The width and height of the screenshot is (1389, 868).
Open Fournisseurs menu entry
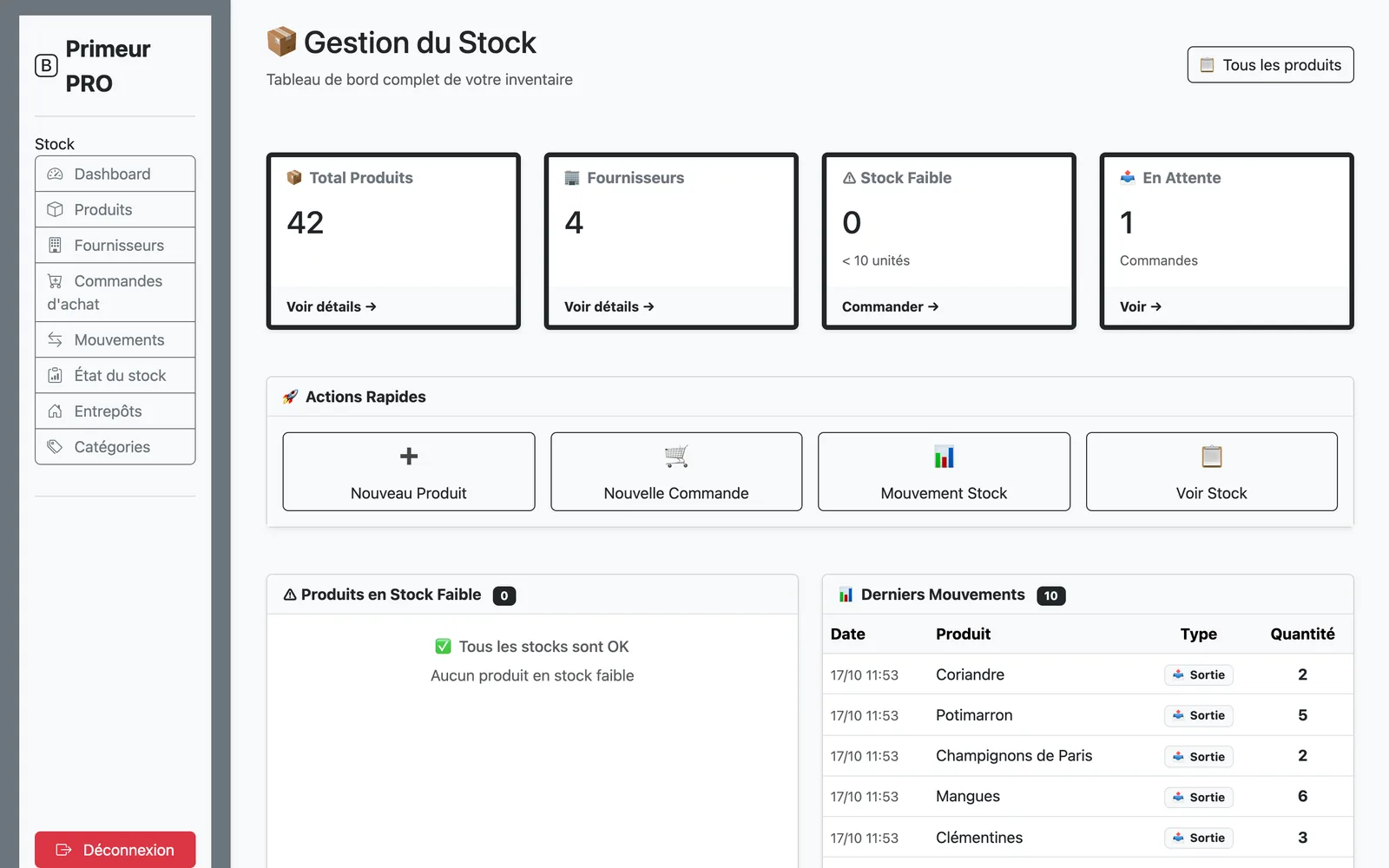click(x=115, y=245)
